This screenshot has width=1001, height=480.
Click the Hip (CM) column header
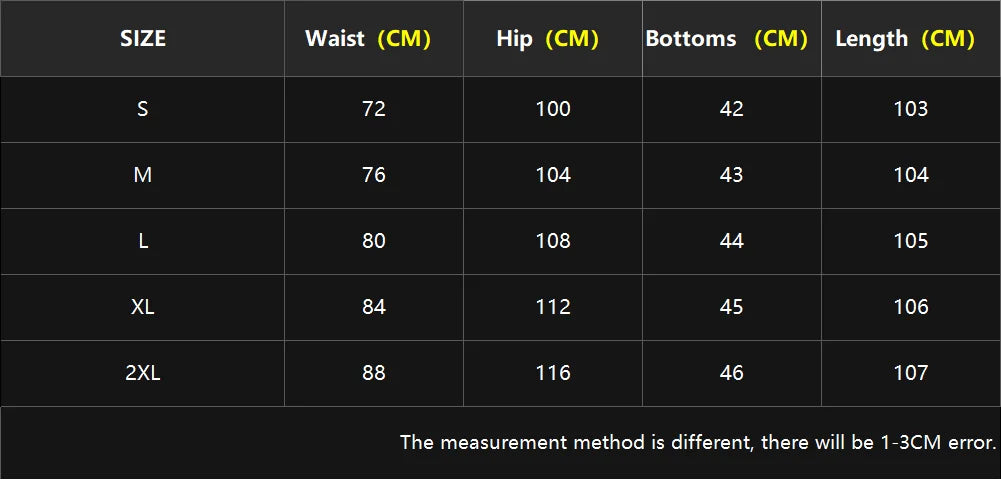click(547, 39)
